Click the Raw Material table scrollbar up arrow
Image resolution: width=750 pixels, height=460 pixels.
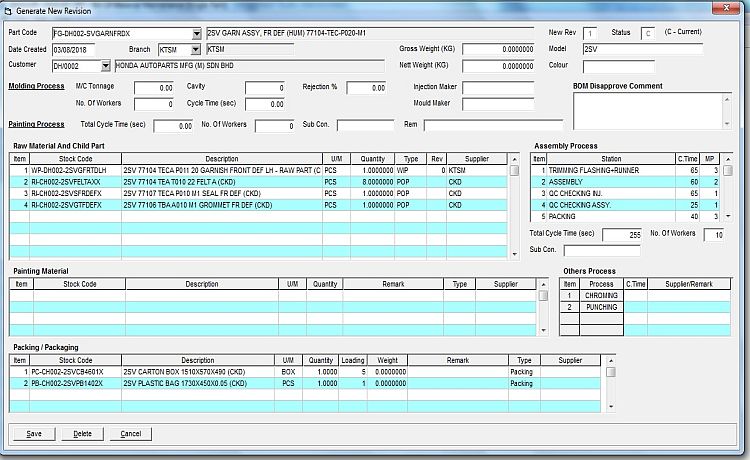coord(515,171)
